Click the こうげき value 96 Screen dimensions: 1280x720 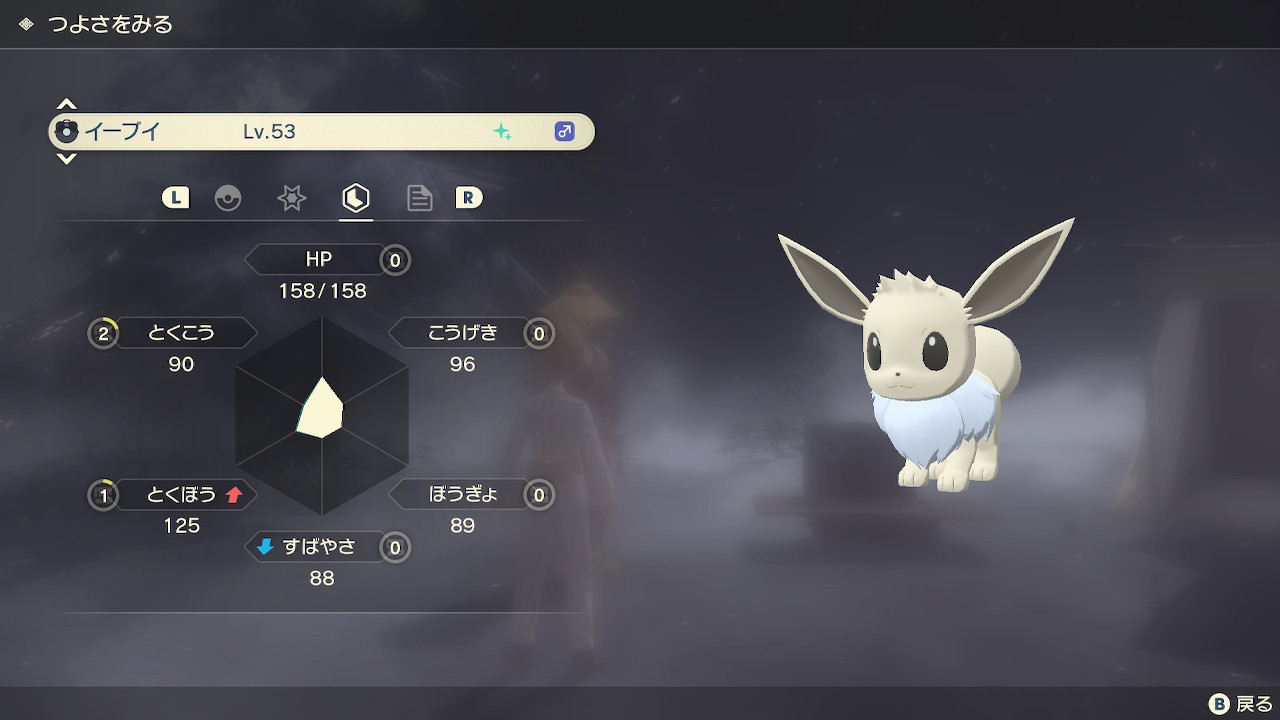pos(462,365)
